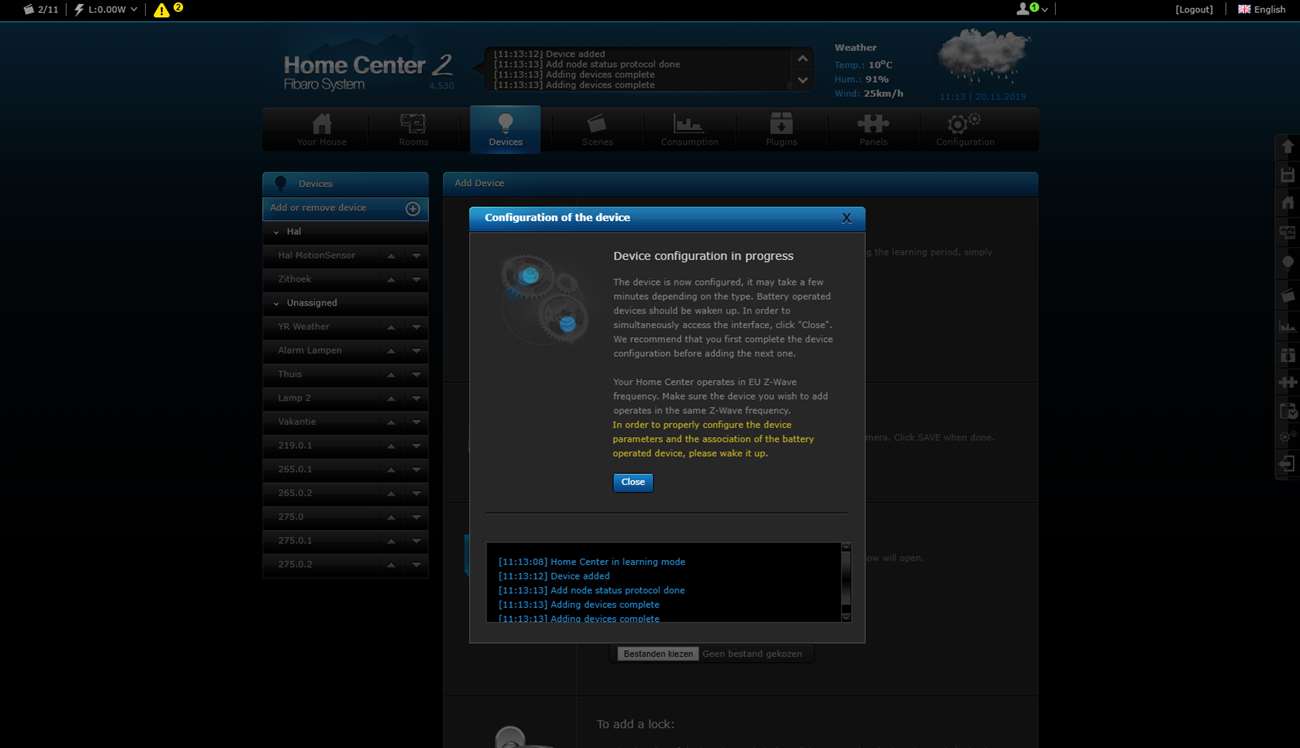Click the Logout link in top bar

point(1194,9)
